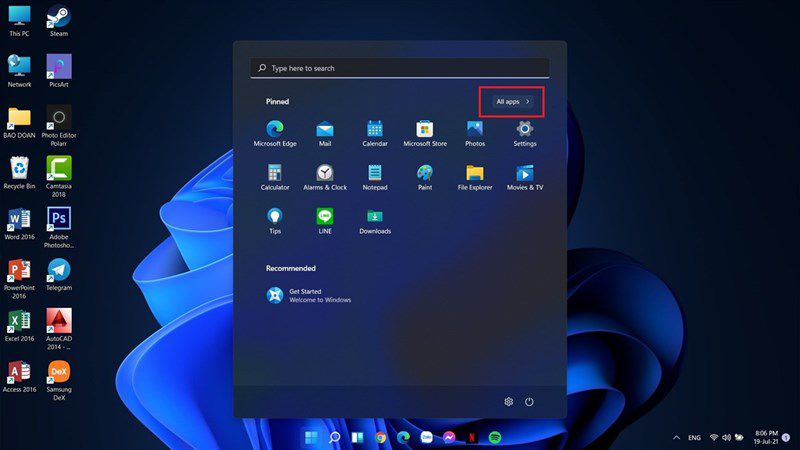Open the pinned Downloads folder

[374, 221]
